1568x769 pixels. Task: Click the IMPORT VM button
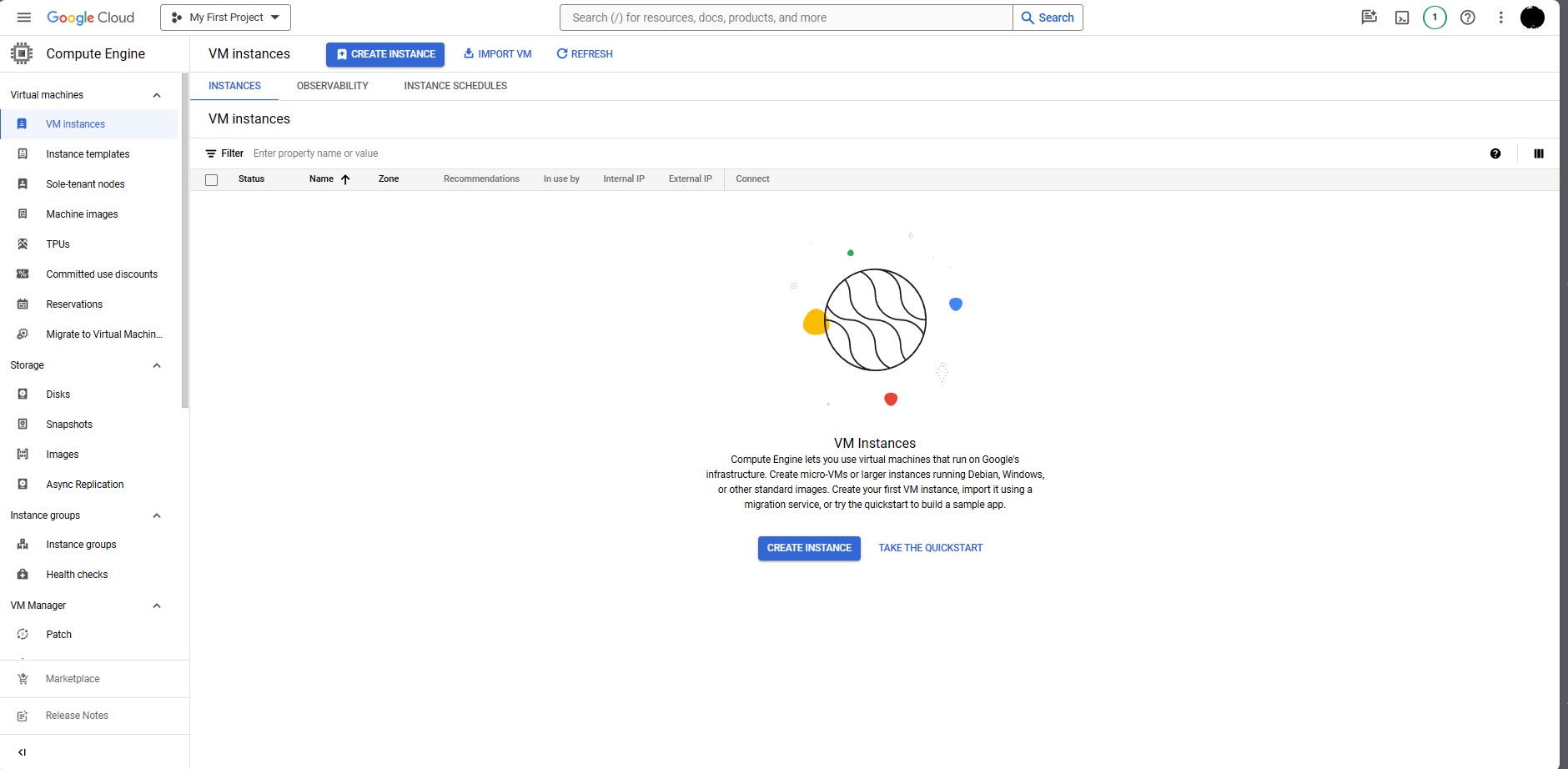[x=497, y=54]
